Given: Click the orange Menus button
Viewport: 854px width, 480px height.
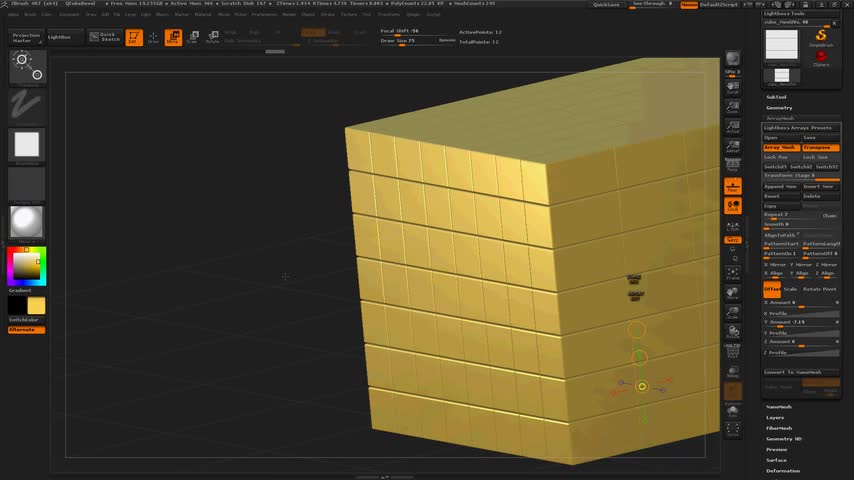Looking at the screenshot, I should pyautogui.click(x=689, y=4).
